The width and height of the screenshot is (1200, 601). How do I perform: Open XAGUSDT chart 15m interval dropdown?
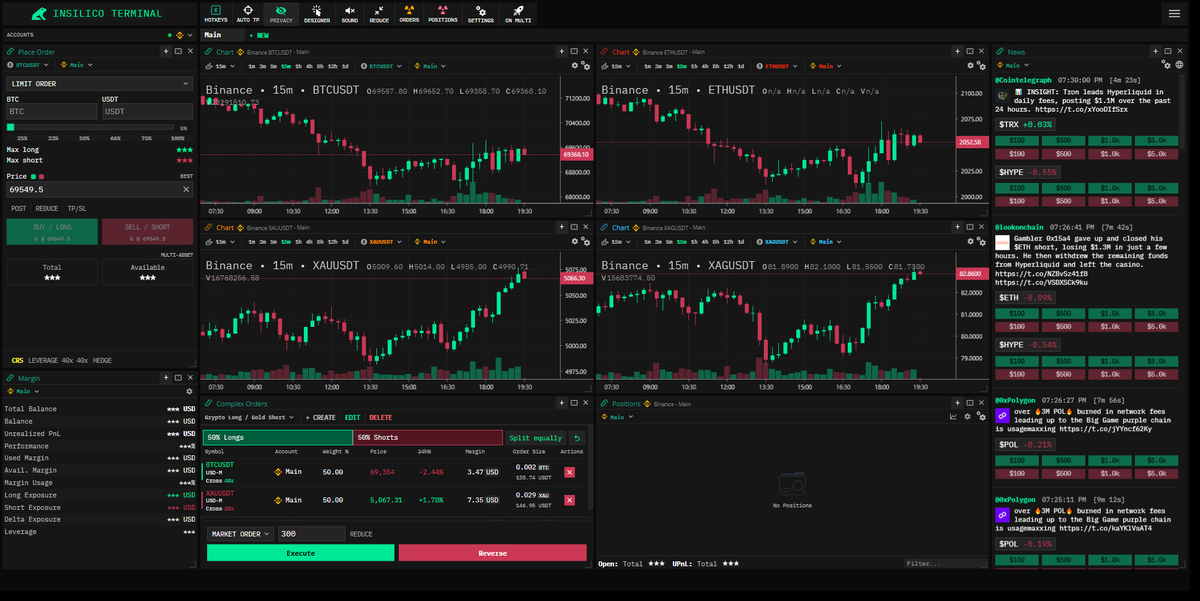[x=616, y=241]
